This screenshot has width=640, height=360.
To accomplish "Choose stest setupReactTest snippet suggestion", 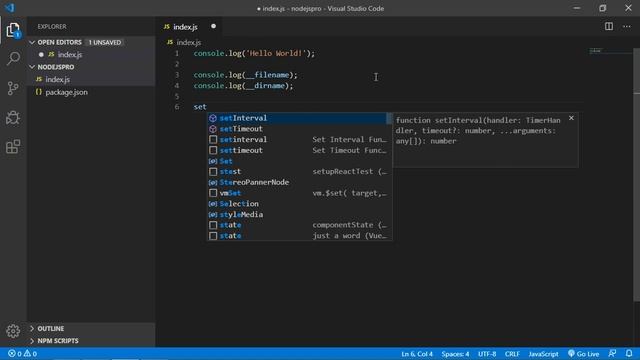I will [297, 171].
